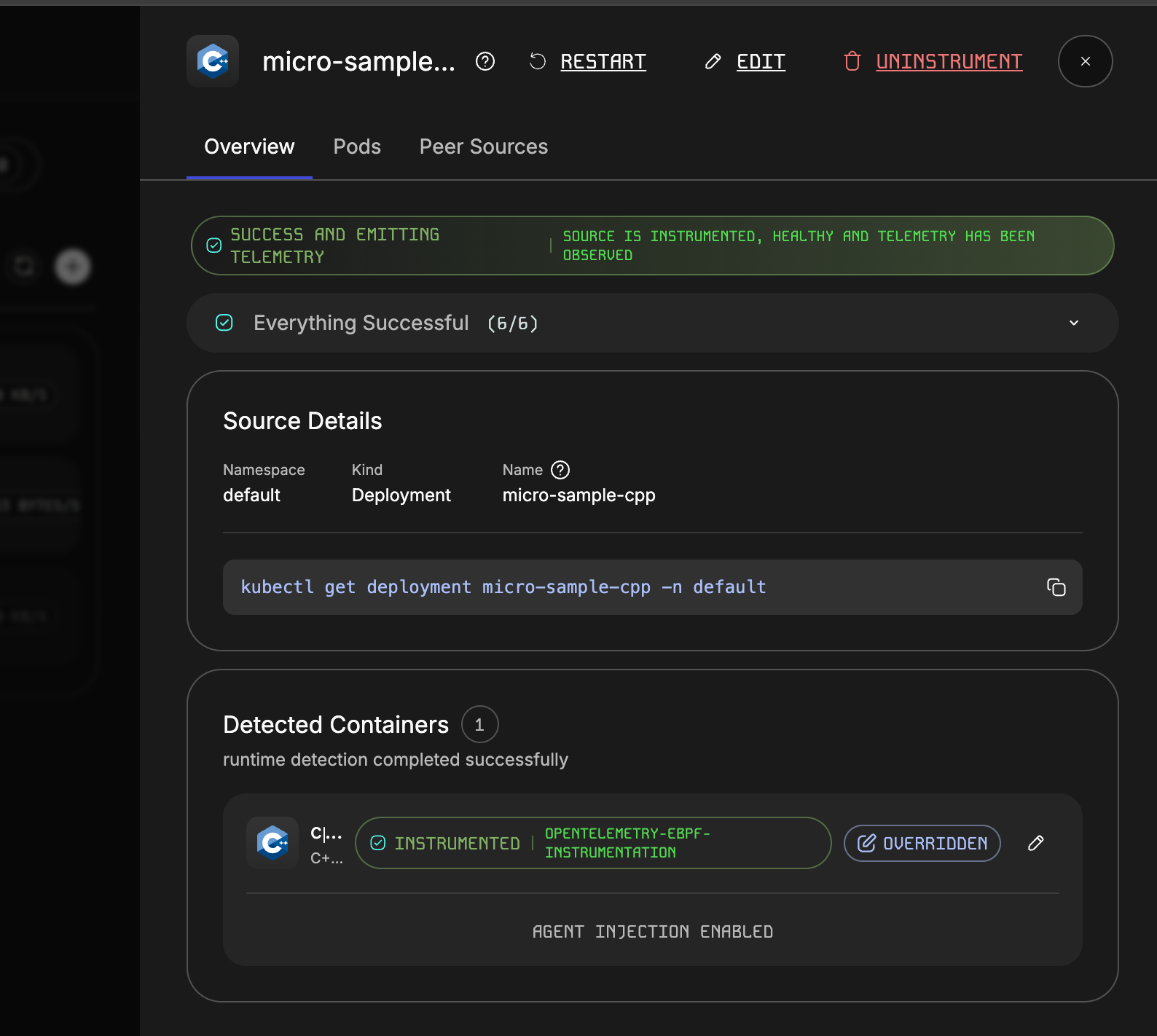The width and height of the screenshot is (1157, 1036).
Task: Click 'AGENT INJECTION ENABLED' text
Action: (x=653, y=932)
